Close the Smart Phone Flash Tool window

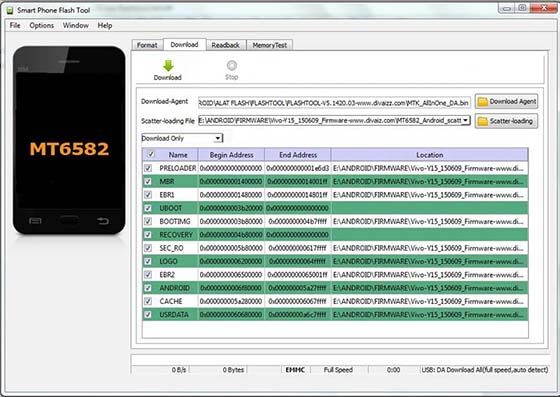click(543, 8)
